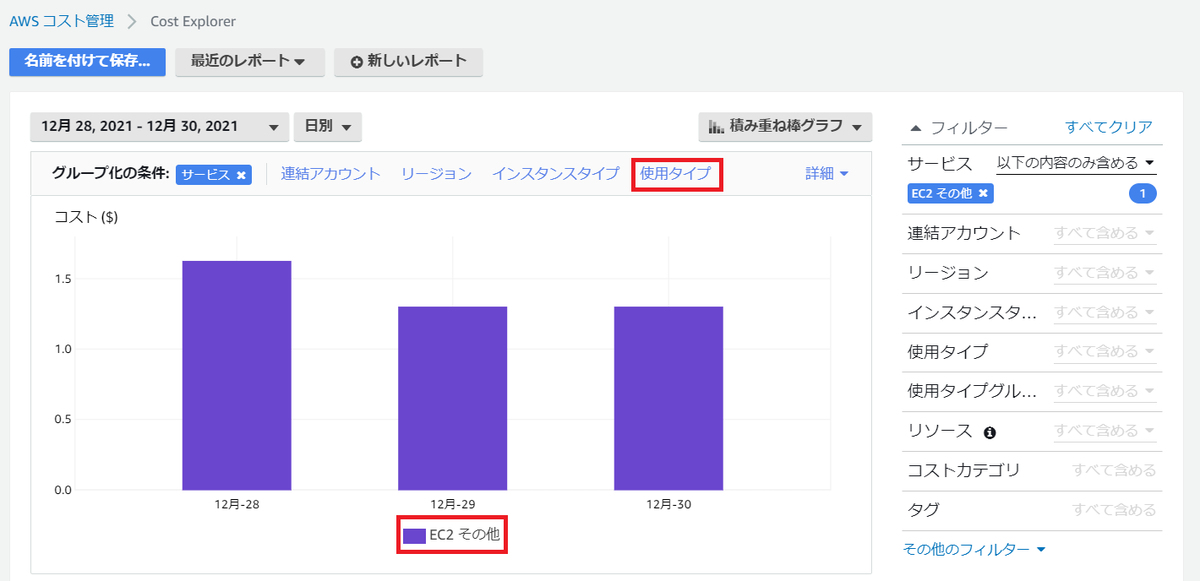Expand その他のフィルター

click(x=974, y=549)
